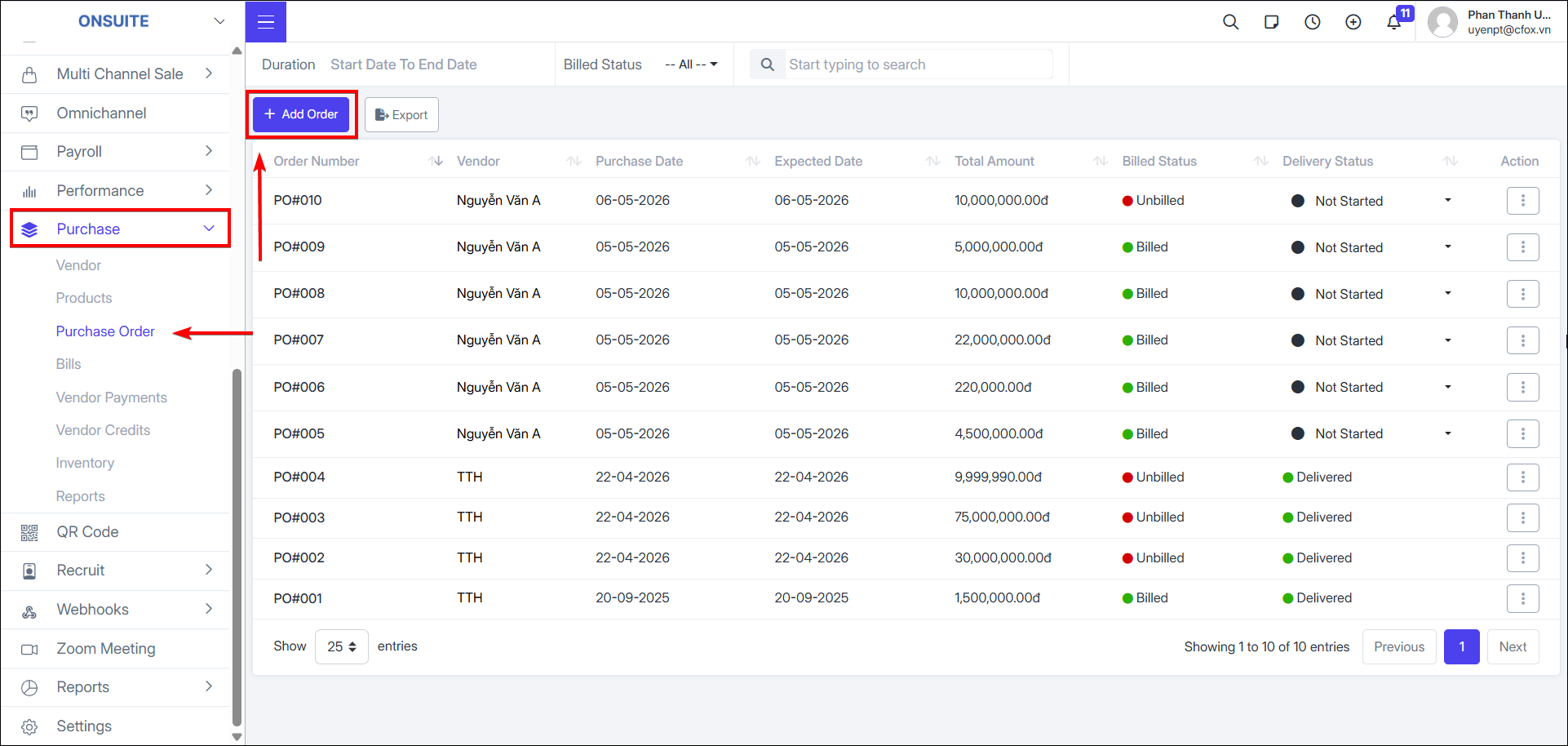Sort by Delivery Status column arrows
Viewport: 1568px width, 746px height.
(x=1451, y=162)
